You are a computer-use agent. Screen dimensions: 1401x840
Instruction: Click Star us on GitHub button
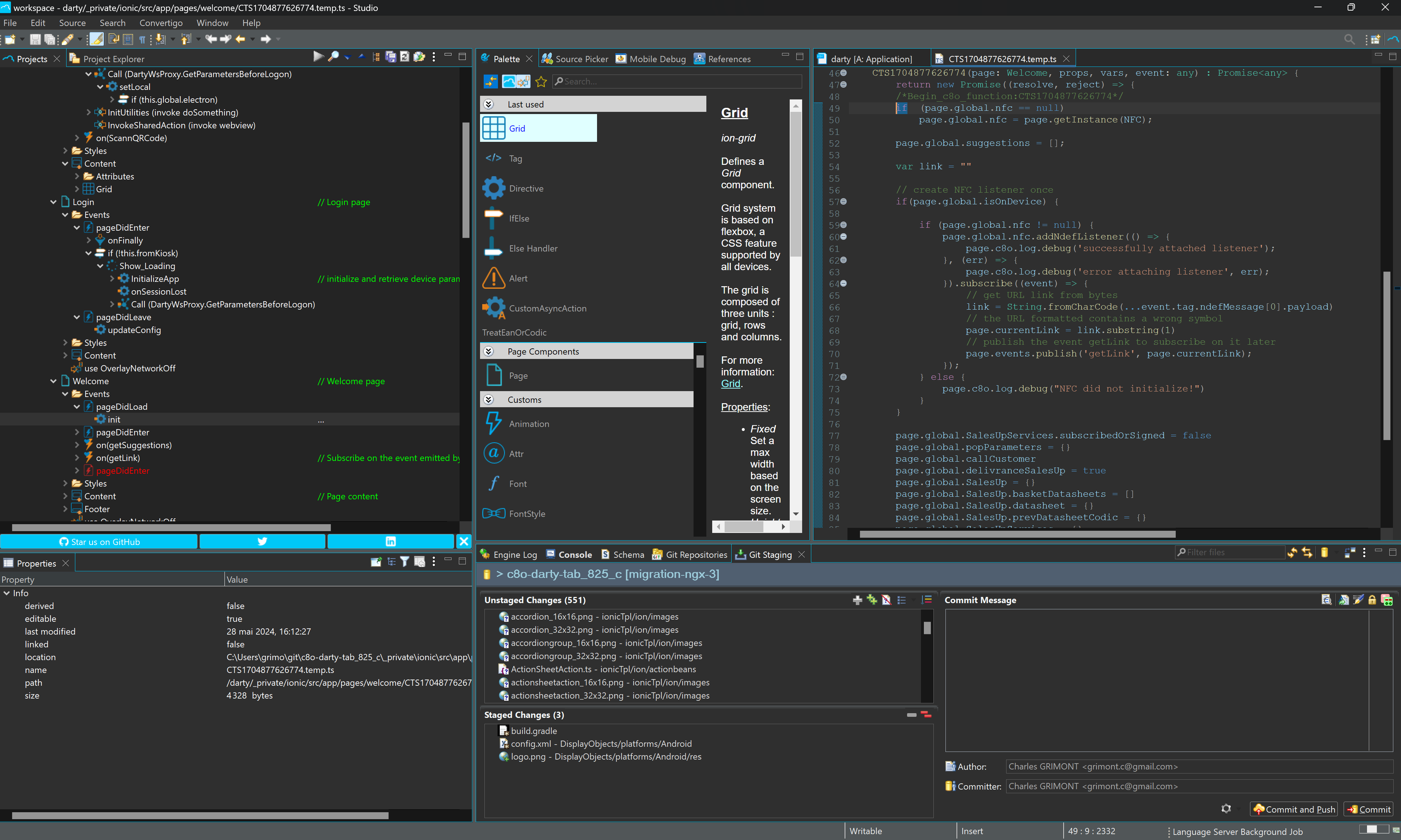[99, 542]
